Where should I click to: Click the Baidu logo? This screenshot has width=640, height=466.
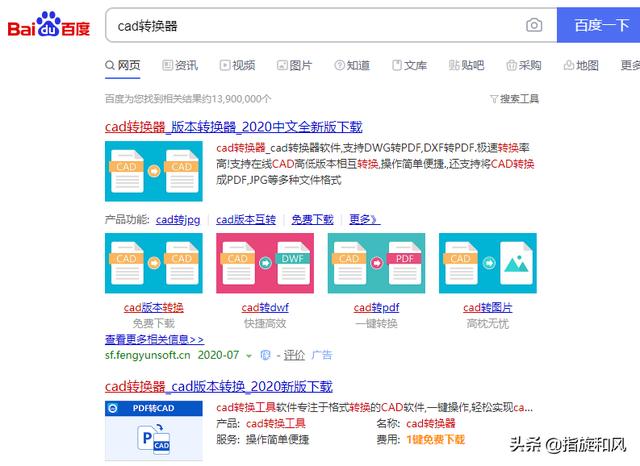(49, 24)
